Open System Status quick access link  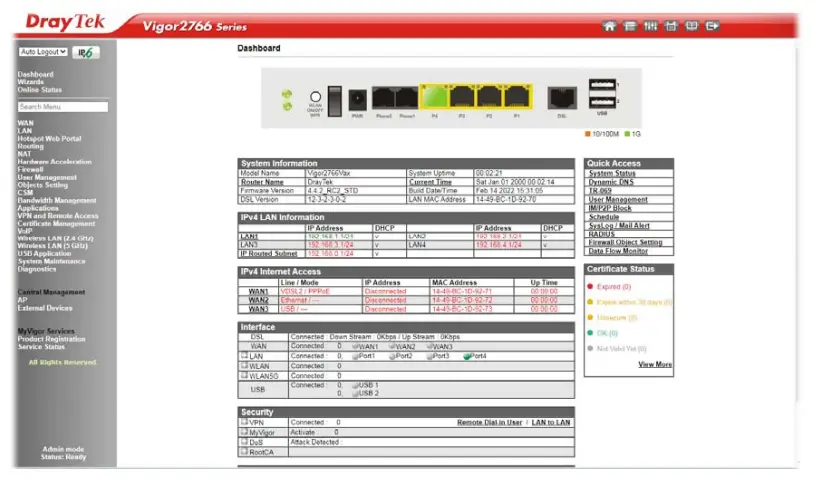(x=612, y=173)
